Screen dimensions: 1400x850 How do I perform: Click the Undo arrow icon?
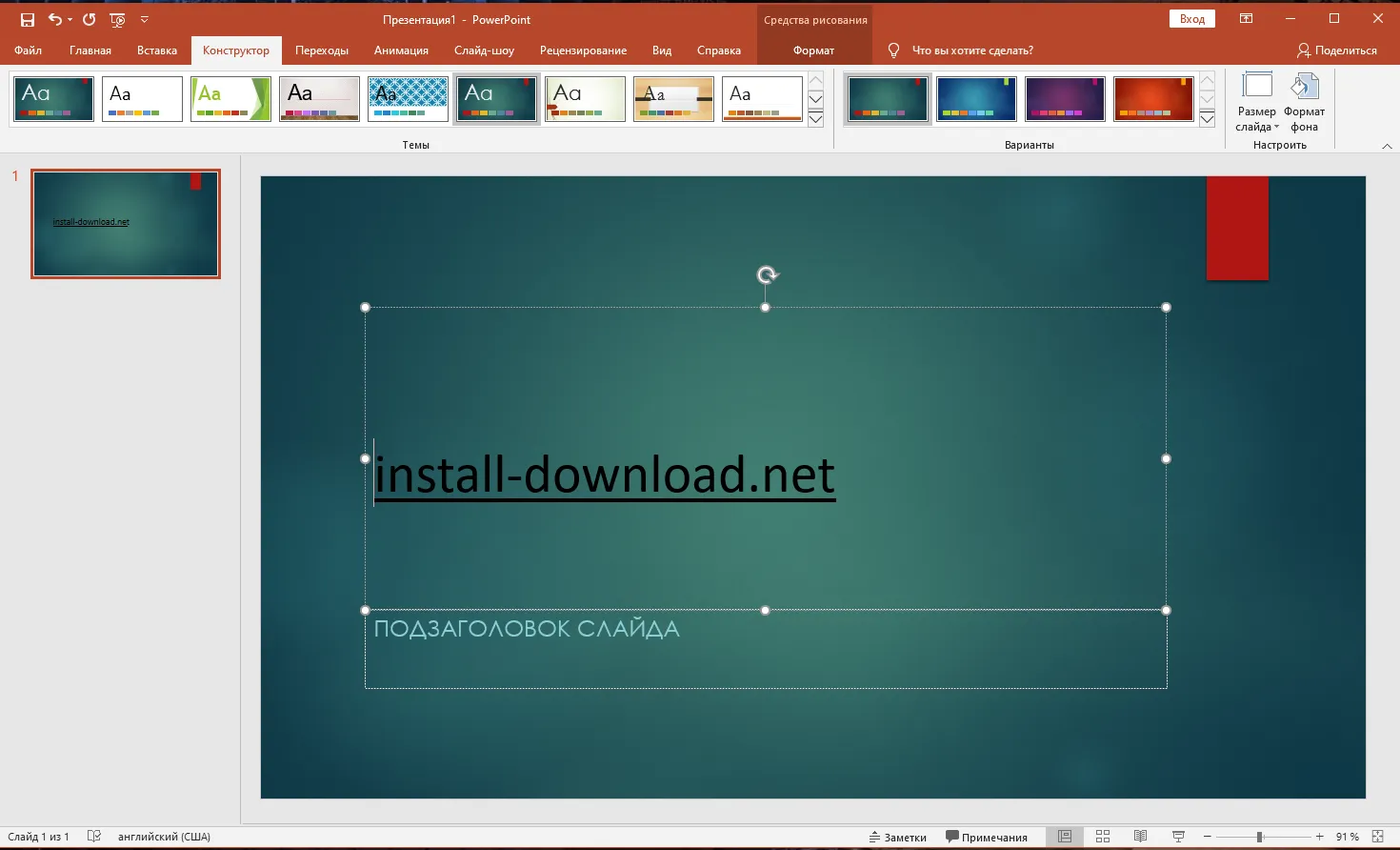(x=55, y=19)
